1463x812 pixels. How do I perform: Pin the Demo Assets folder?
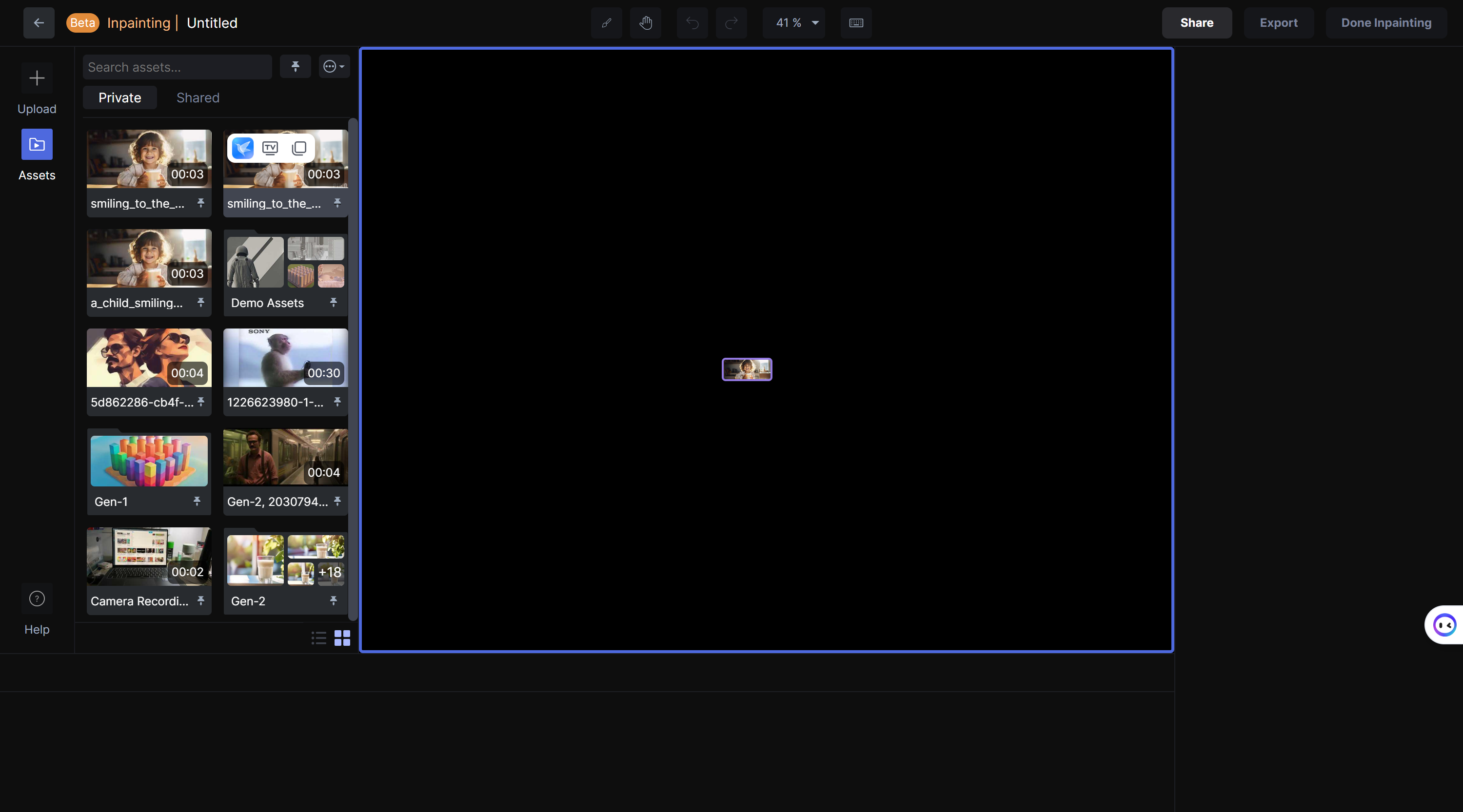point(334,303)
